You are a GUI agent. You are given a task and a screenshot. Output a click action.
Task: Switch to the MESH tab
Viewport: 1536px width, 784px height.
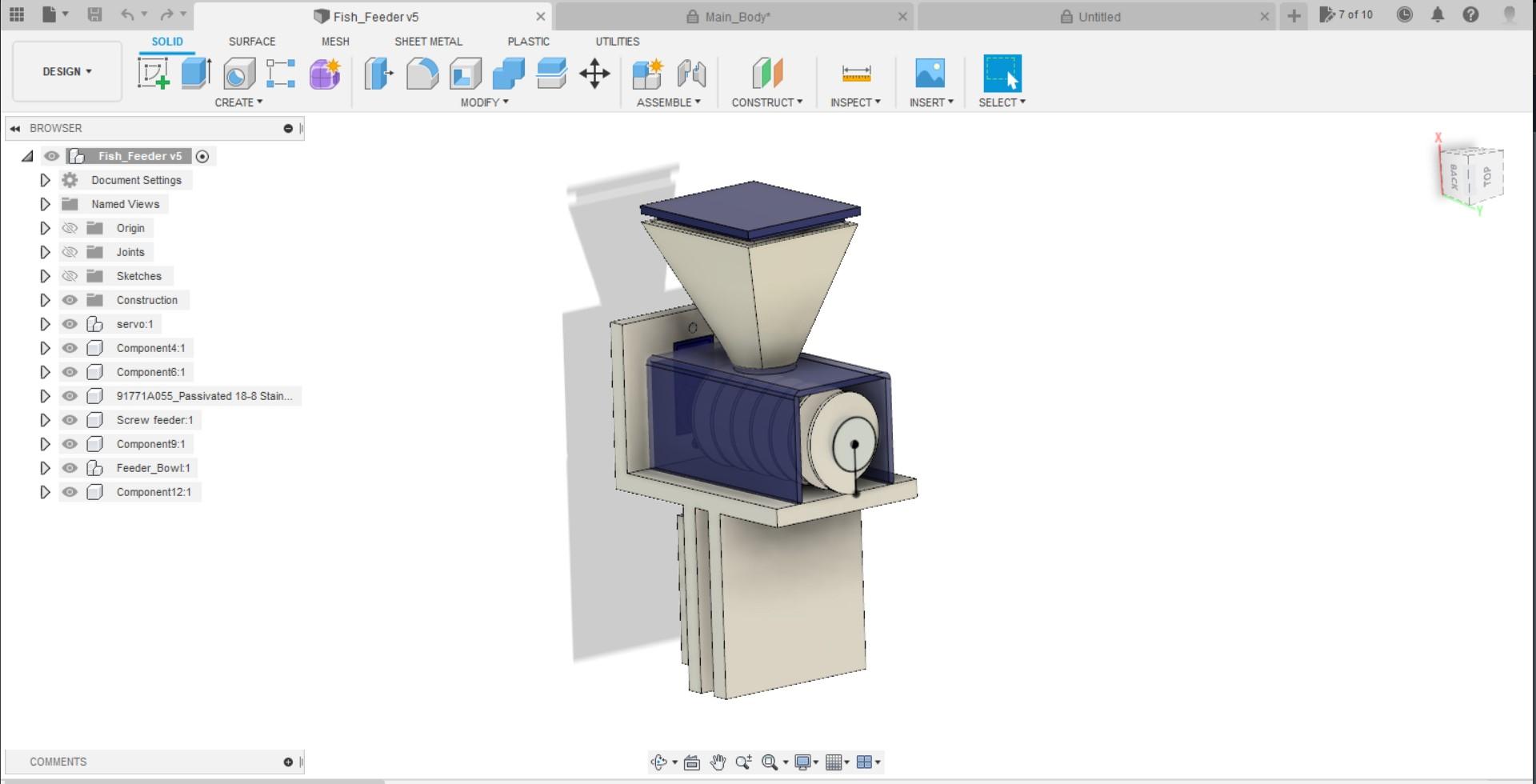(335, 42)
